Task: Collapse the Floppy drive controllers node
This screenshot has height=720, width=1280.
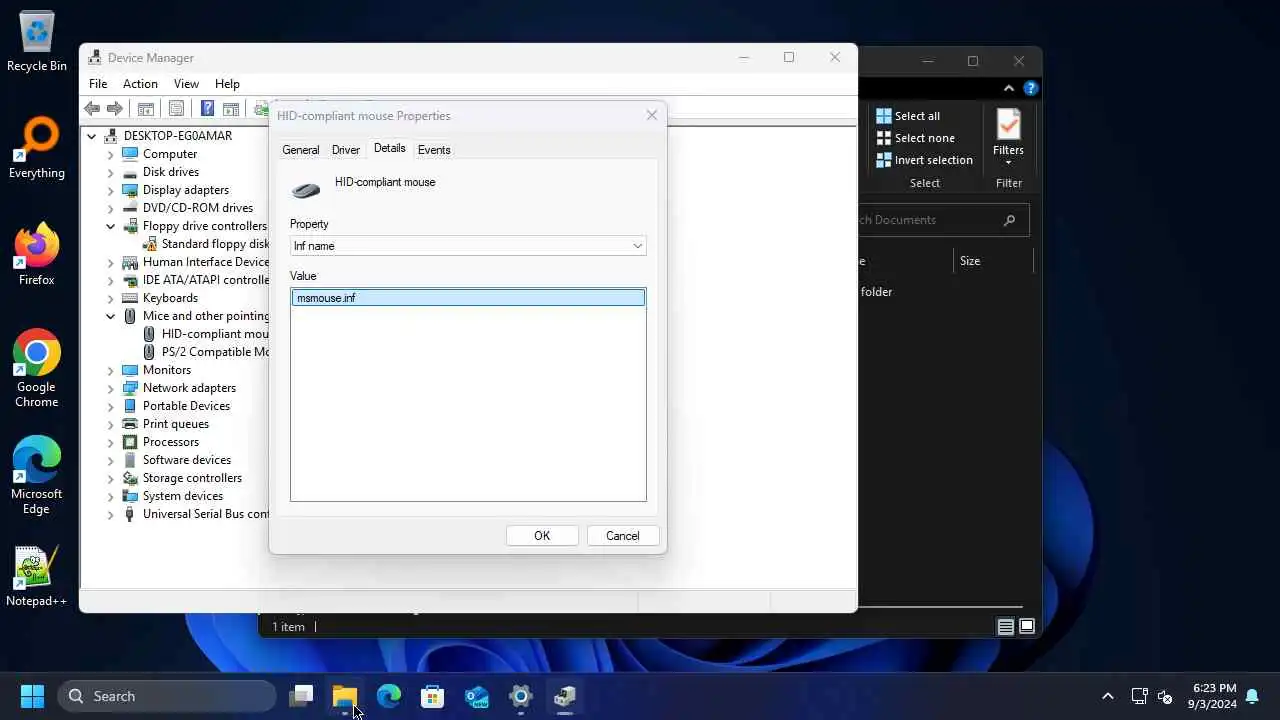Action: [x=111, y=226]
